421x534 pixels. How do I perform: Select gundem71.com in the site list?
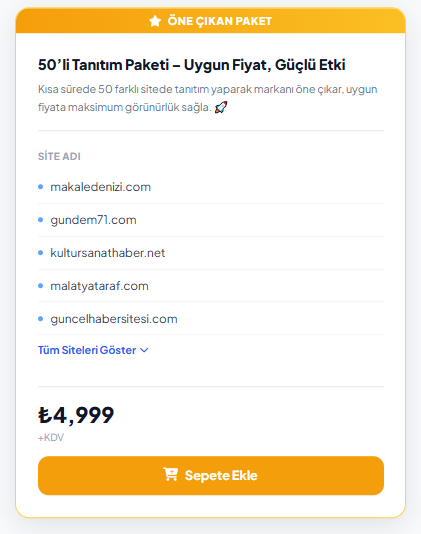click(93, 220)
